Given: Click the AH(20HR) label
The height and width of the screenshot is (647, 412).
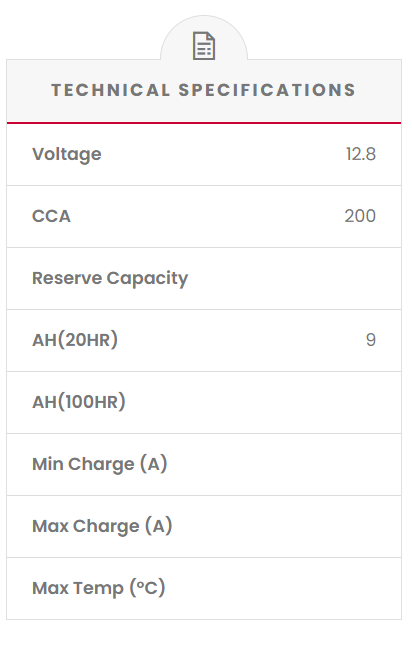Looking at the screenshot, I should pos(75,340).
